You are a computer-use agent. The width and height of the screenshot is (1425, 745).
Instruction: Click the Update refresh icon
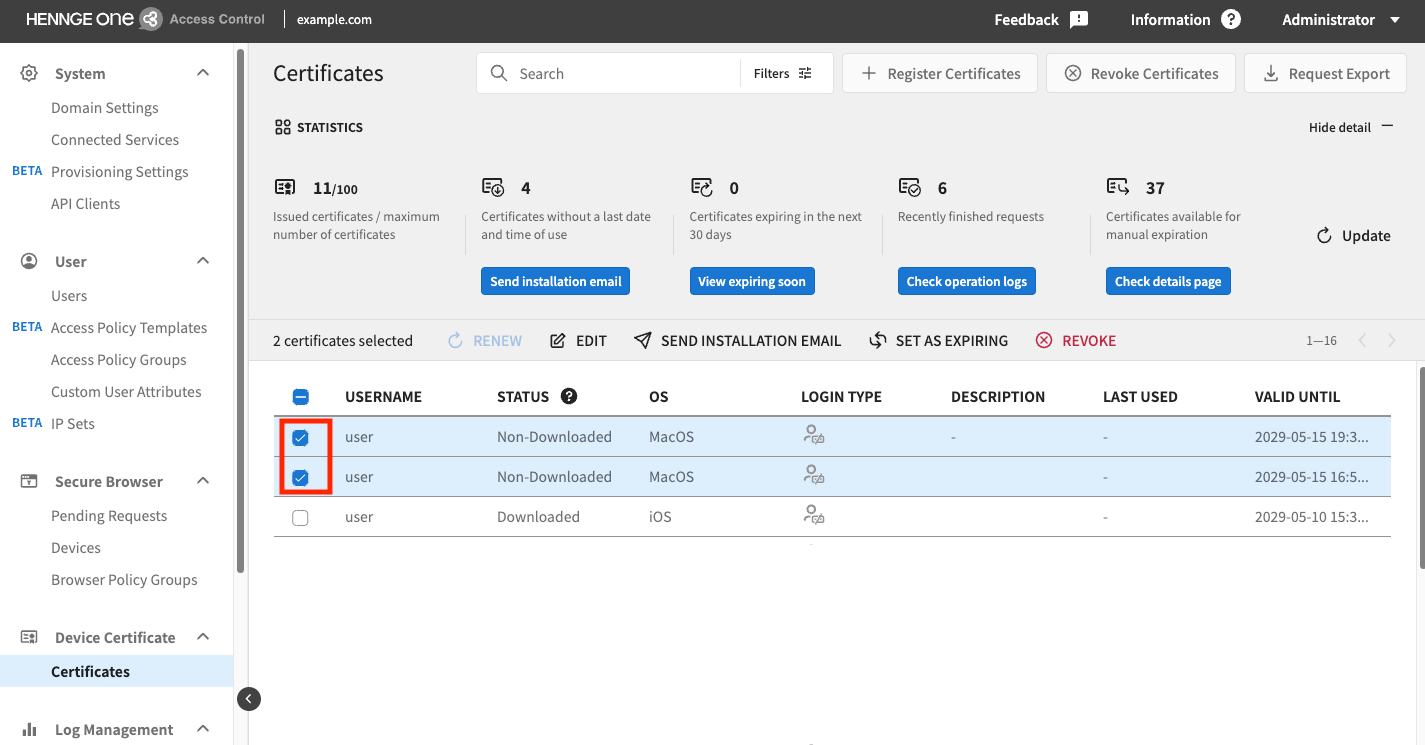1324,236
